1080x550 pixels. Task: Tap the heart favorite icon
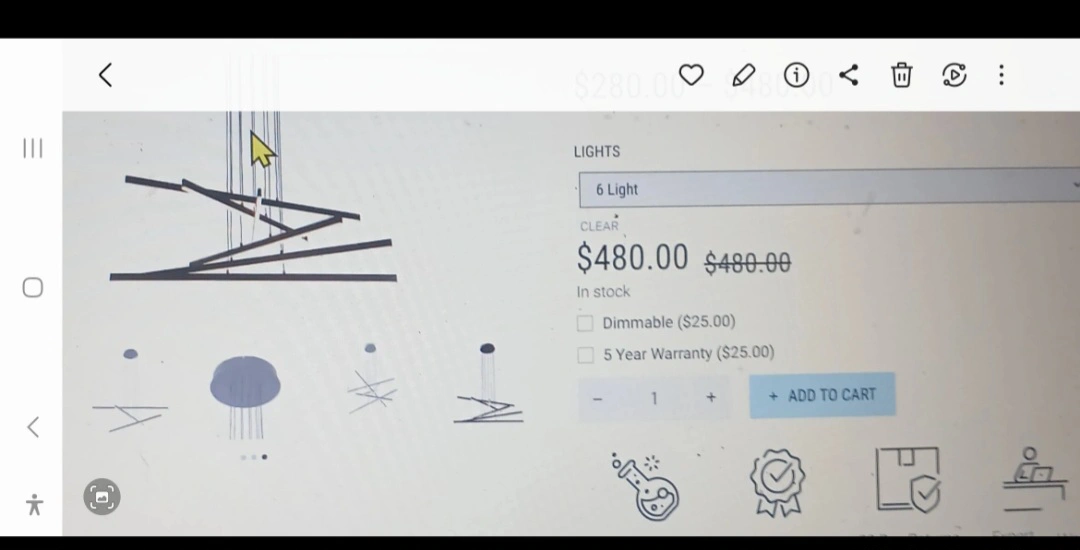691,75
